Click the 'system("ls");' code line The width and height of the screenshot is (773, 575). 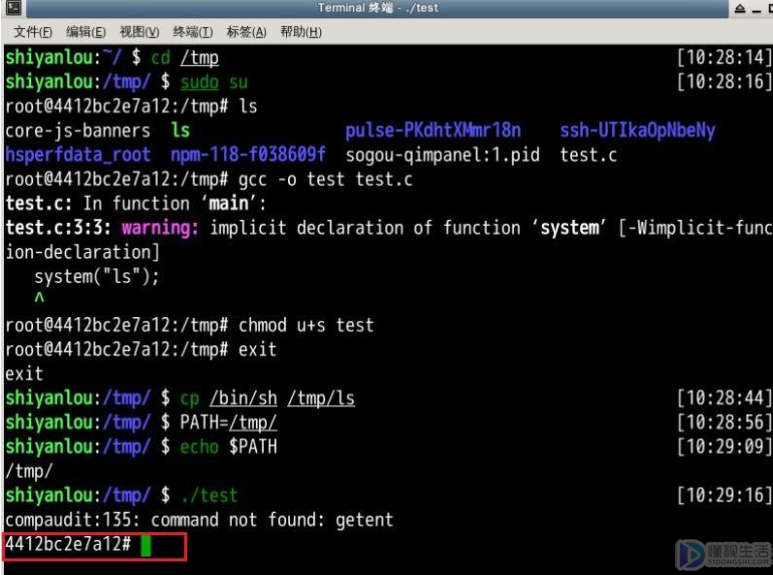pyautogui.click(x=97, y=277)
